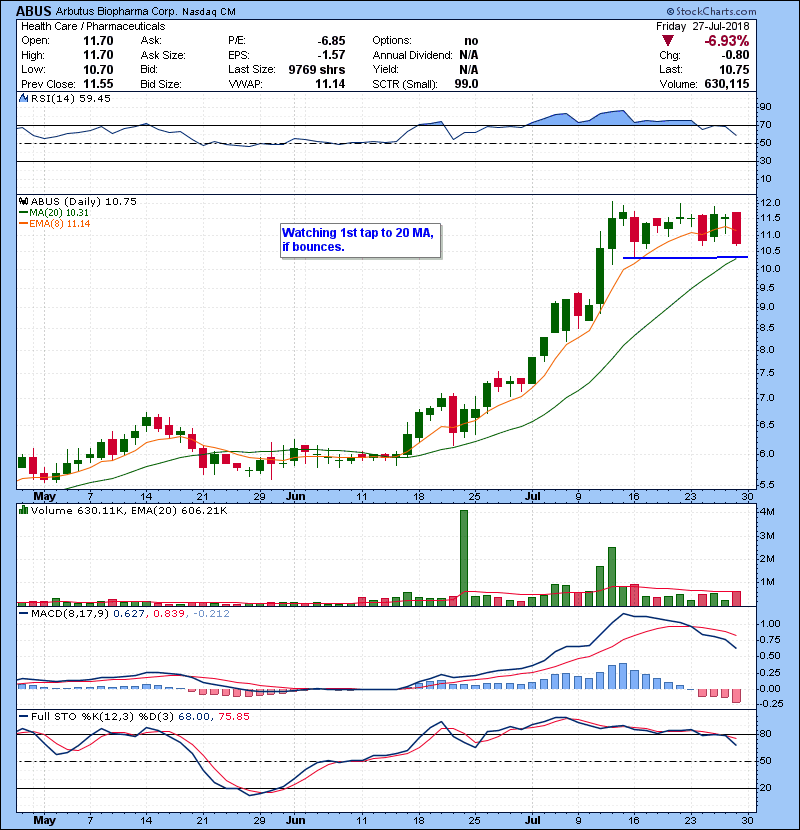Click the 80 level on stochastic axis
The width and height of the screenshot is (800, 830).
coord(766,734)
